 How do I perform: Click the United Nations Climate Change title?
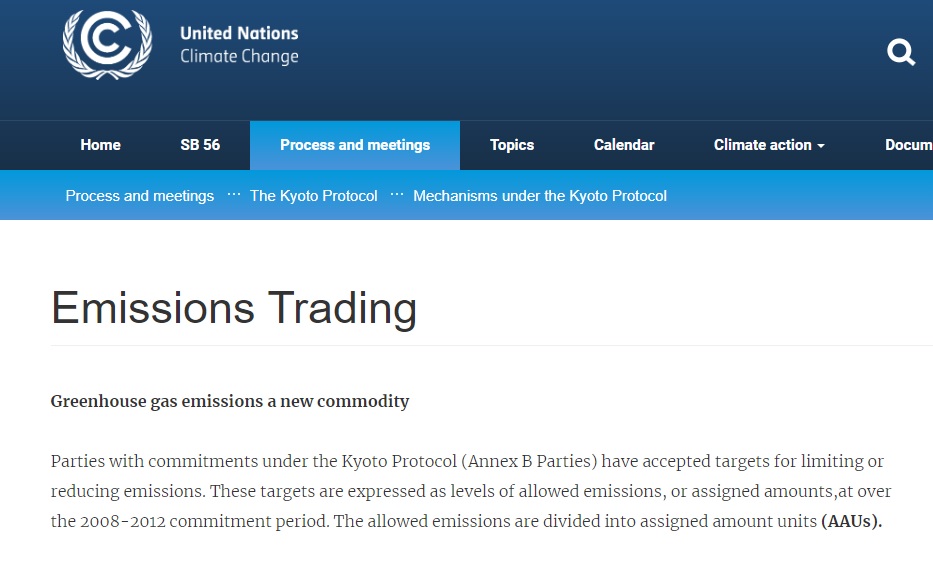coord(239,45)
